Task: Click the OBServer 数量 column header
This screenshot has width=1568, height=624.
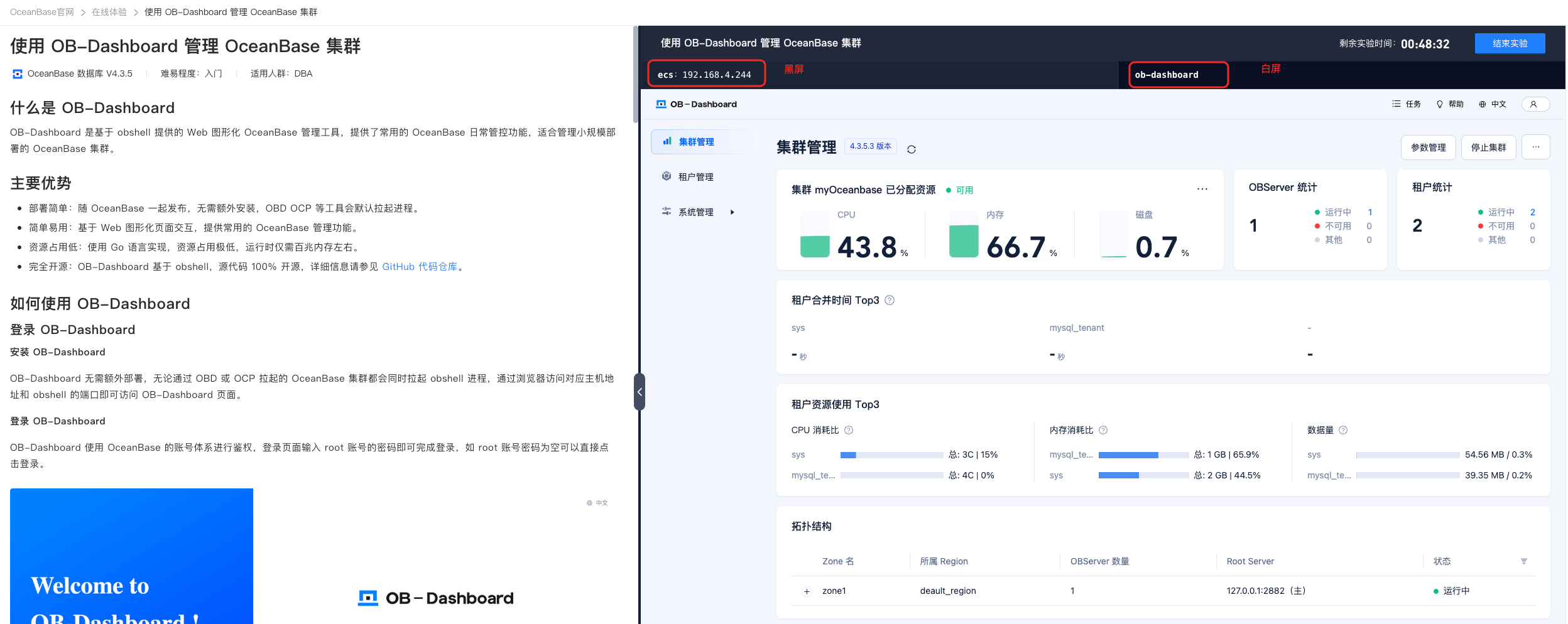Action: click(1099, 561)
